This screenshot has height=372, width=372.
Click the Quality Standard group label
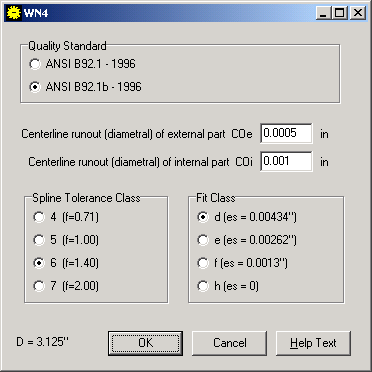point(67,46)
